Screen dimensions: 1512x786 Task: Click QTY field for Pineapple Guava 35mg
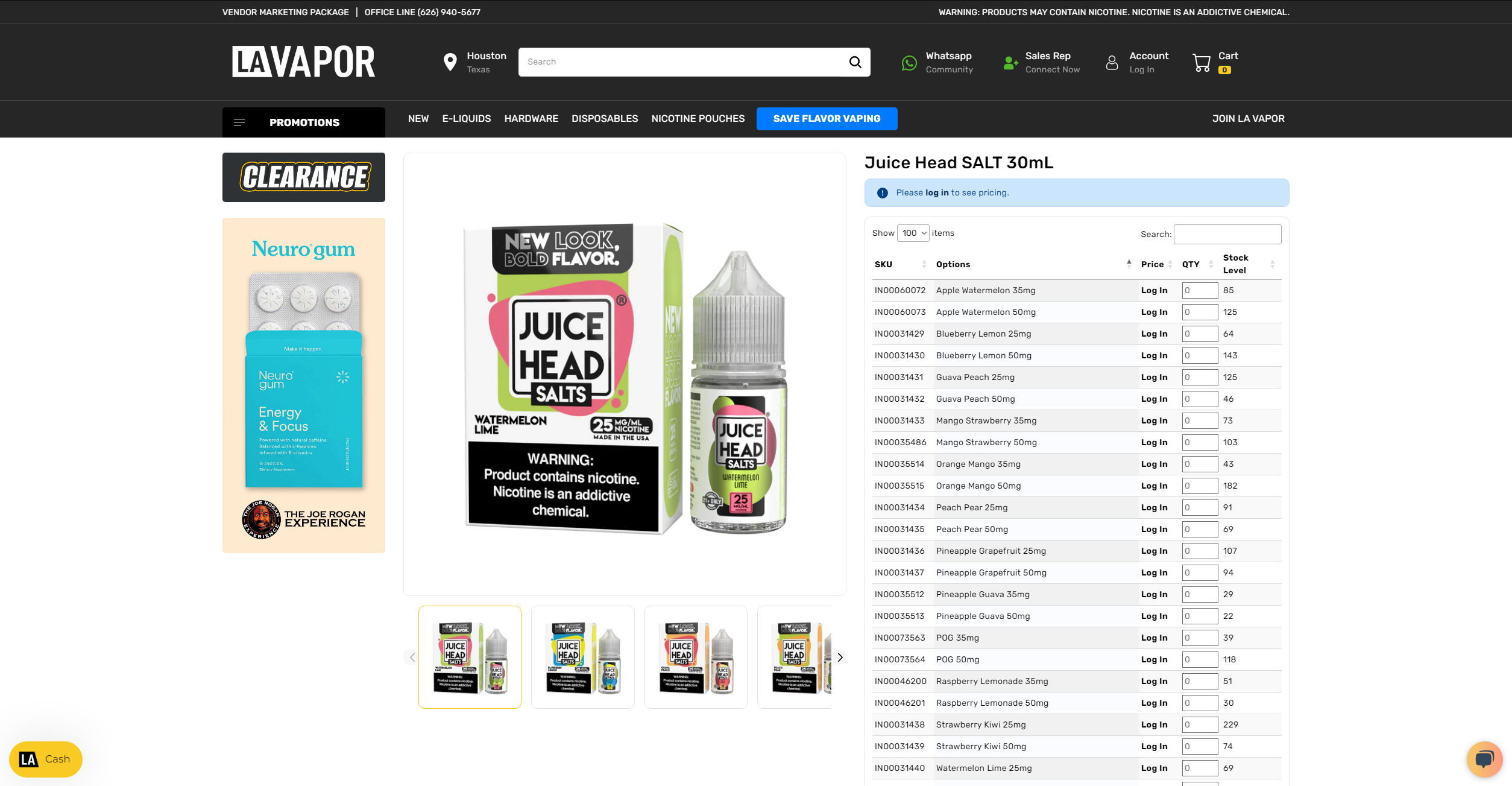[1200, 595]
